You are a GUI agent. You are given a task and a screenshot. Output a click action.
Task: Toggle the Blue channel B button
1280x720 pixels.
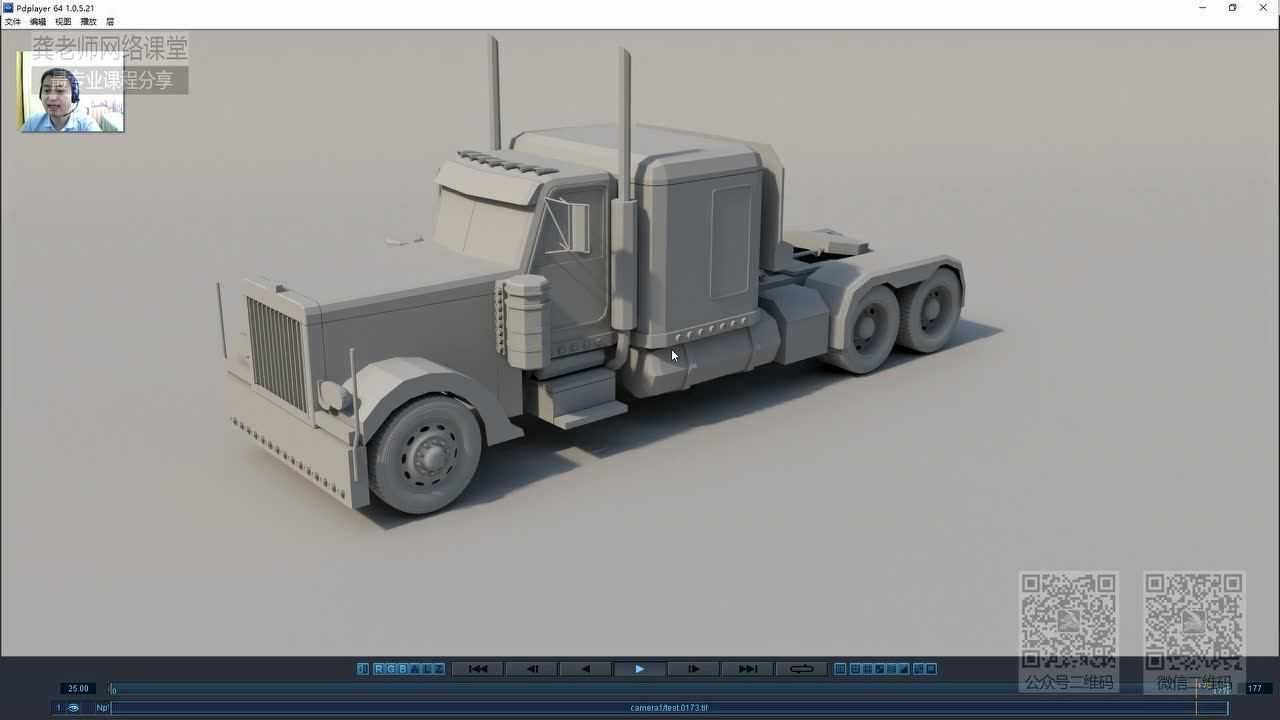[x=403, y=669]
